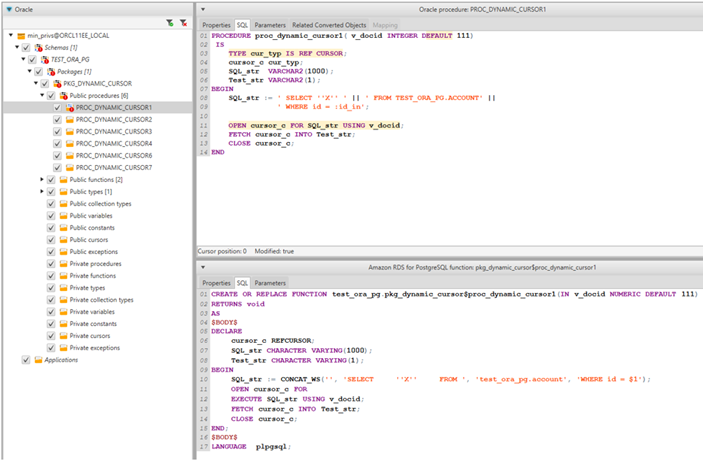Click the red clear-filter icon in Oracle panel

point(183,21)
